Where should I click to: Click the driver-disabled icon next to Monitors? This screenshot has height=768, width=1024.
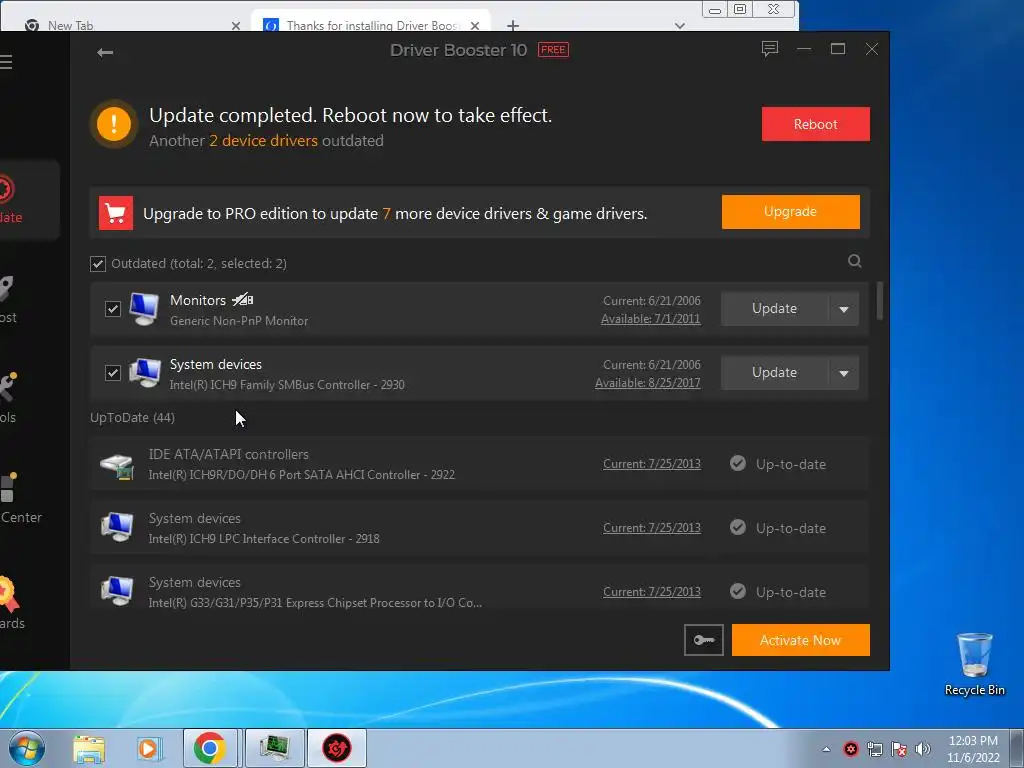242,300
